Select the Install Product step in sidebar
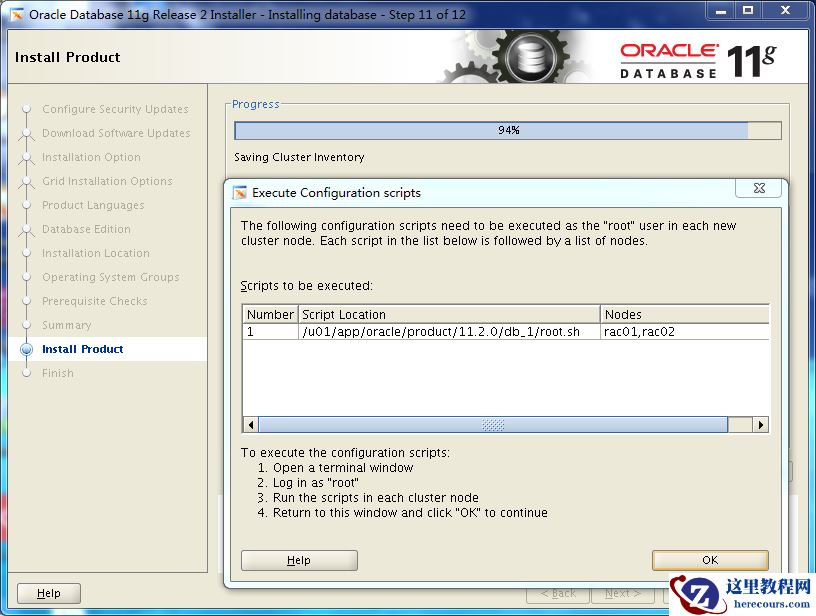The image size is (816, 616). [x=83, y=349]
